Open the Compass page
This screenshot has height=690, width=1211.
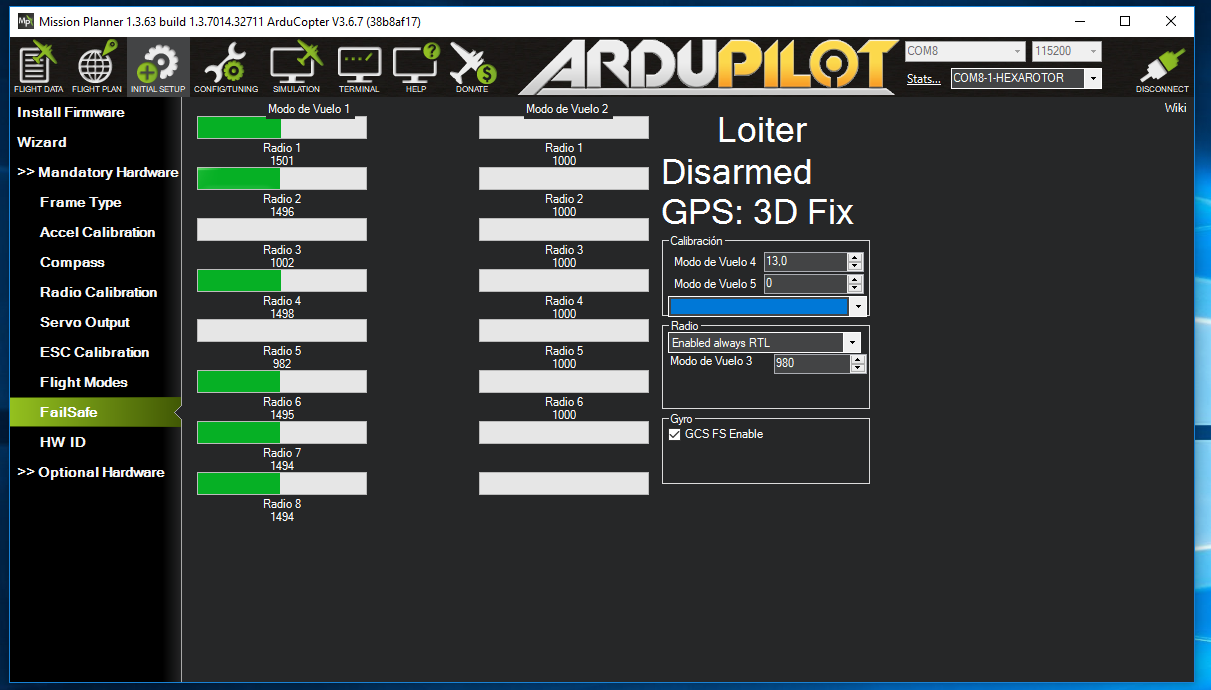coord(72,263)
